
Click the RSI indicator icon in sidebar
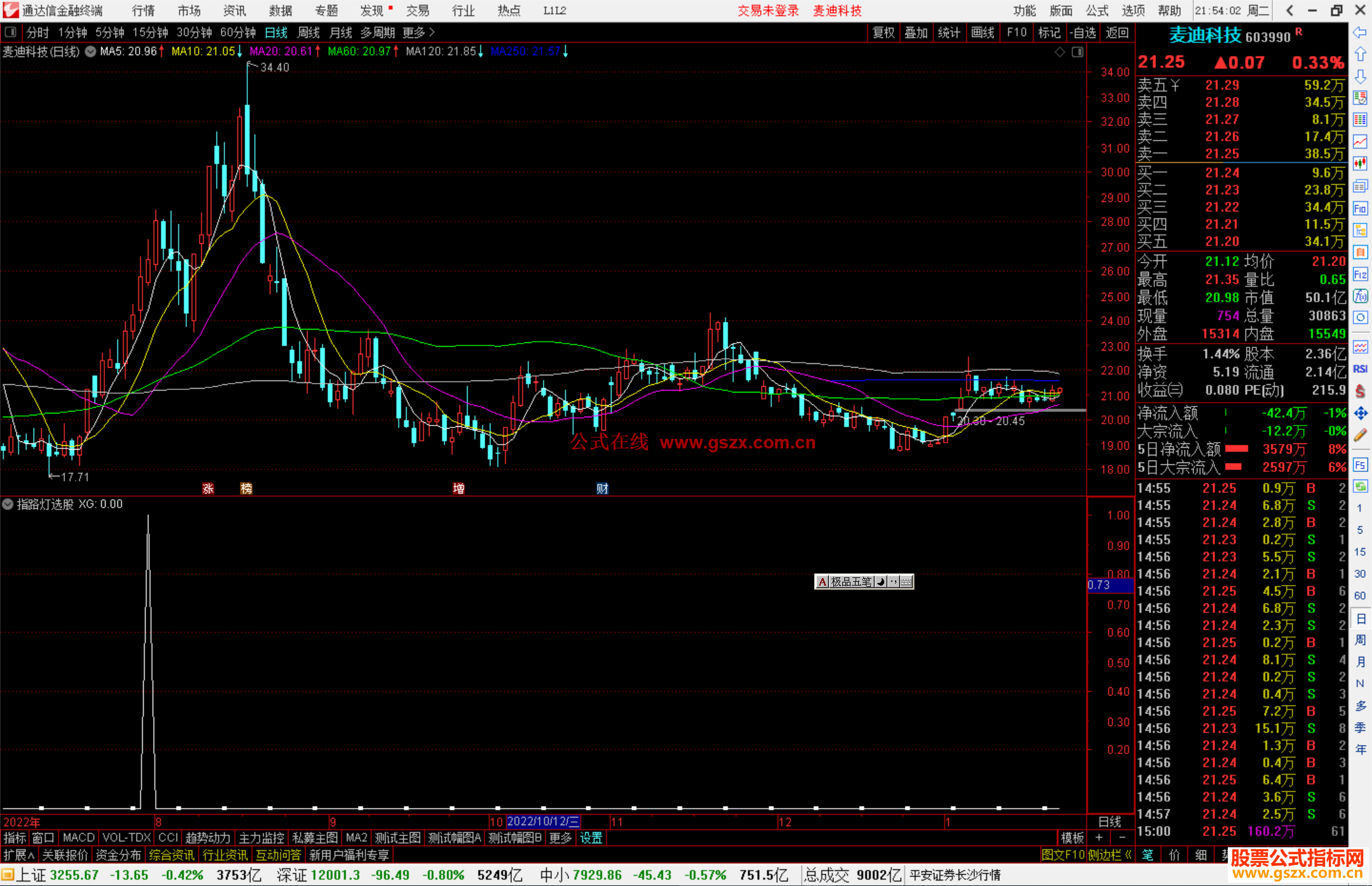(1360, 369)
